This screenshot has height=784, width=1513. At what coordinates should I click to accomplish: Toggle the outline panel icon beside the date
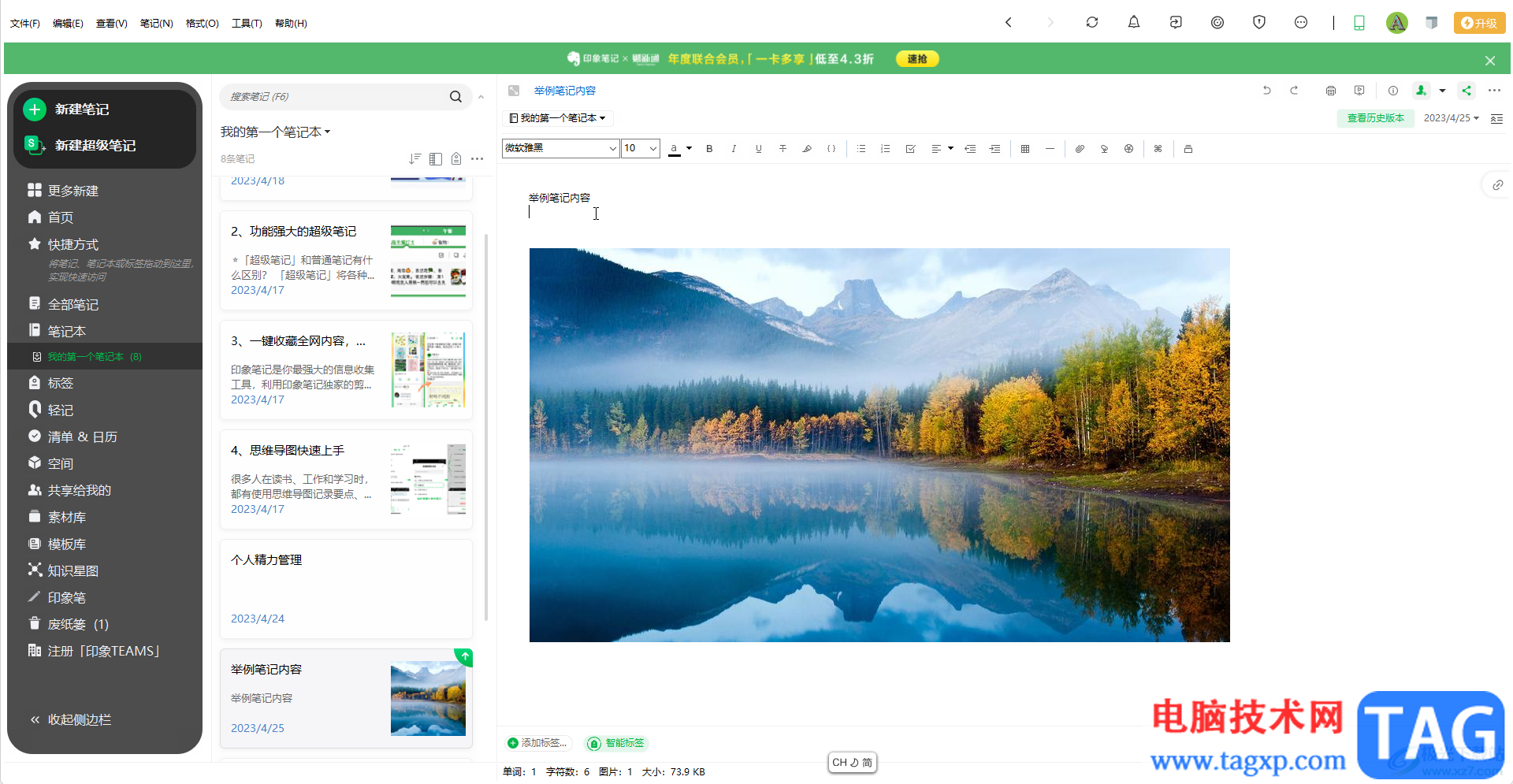tap(1497, 118)
